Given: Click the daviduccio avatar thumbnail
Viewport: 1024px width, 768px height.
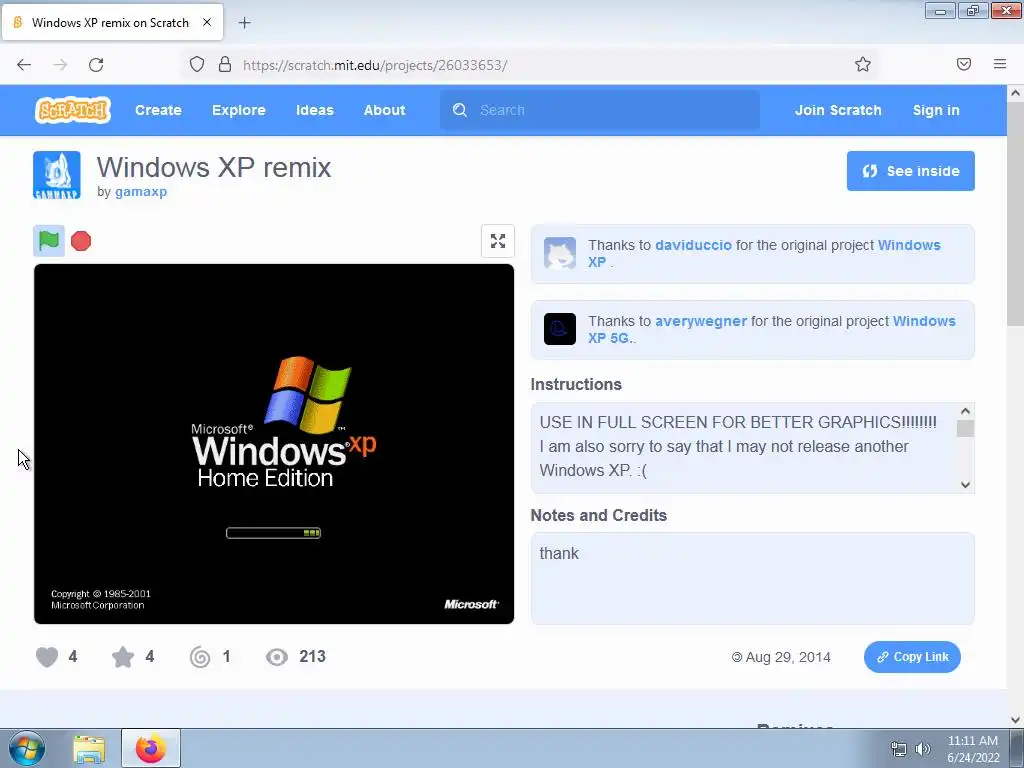Looking at the screenshot, I should click(x=560, y=253).
